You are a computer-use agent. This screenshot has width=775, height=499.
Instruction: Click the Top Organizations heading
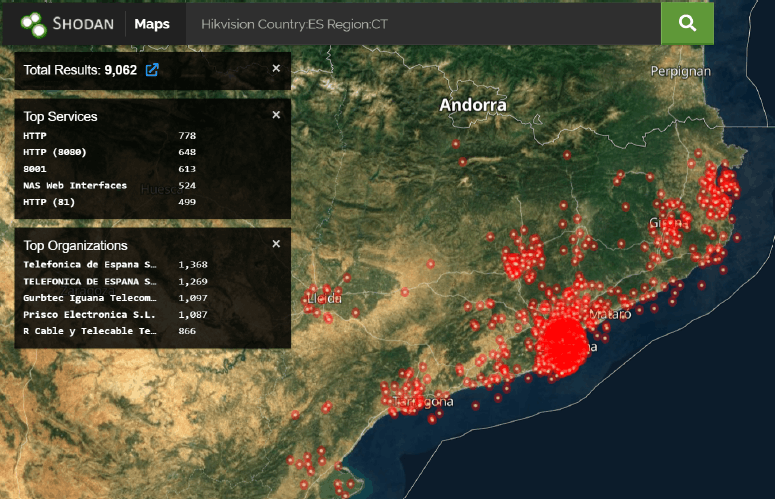76,246
